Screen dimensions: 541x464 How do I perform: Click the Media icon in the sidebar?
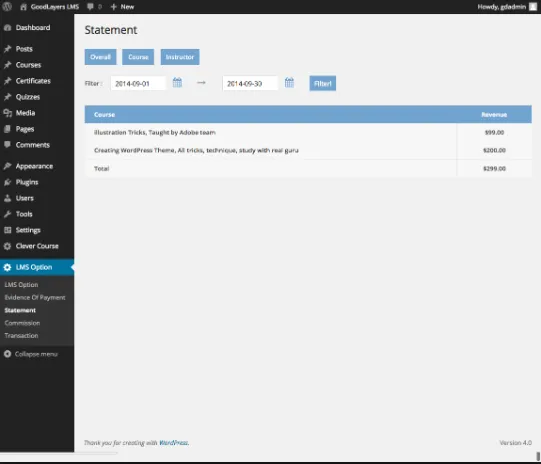click(x=8, y=113)
